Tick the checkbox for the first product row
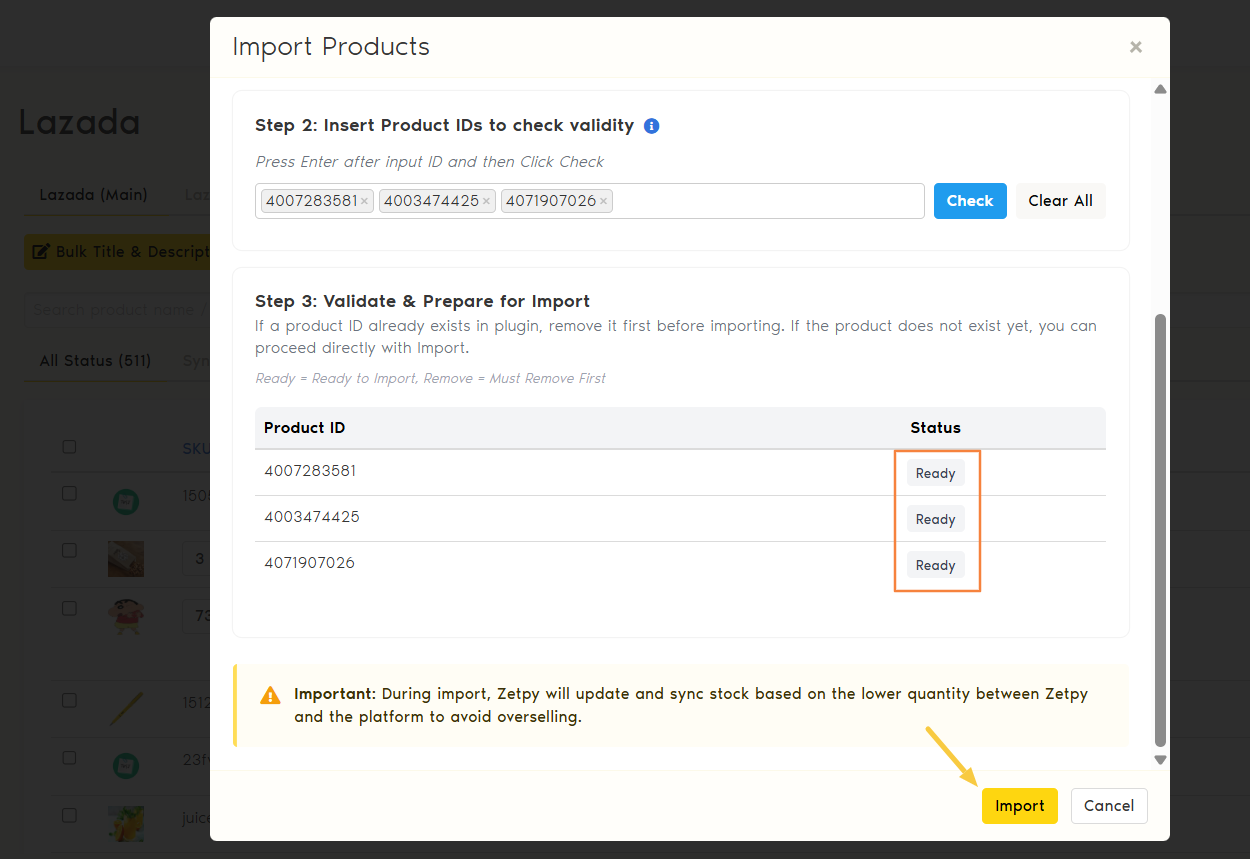Screen dimensions: 1250x859 pyautogui.click(x=69, y=493)
